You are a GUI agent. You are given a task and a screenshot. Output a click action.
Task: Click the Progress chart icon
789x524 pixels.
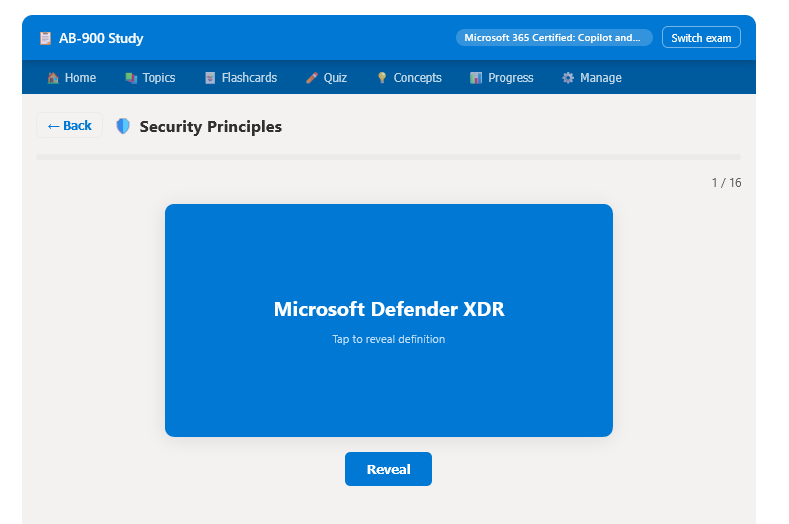(476, 78)
